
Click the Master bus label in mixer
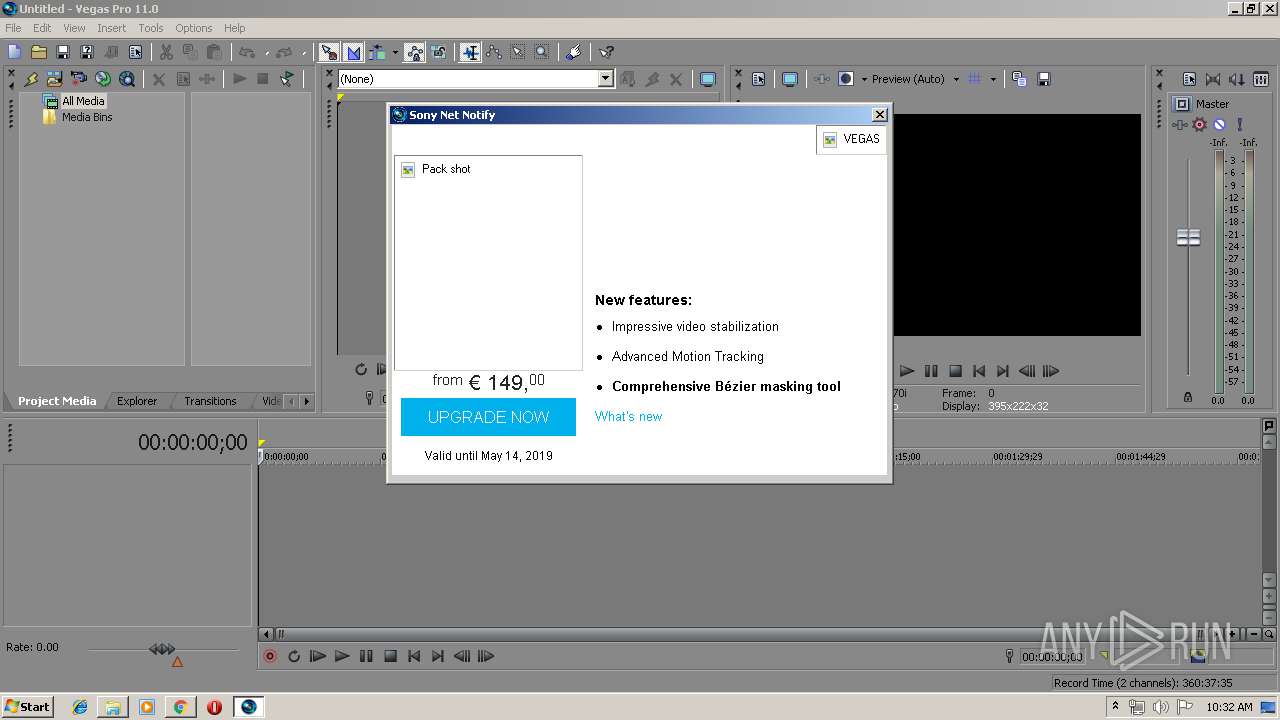[1212, 104]
